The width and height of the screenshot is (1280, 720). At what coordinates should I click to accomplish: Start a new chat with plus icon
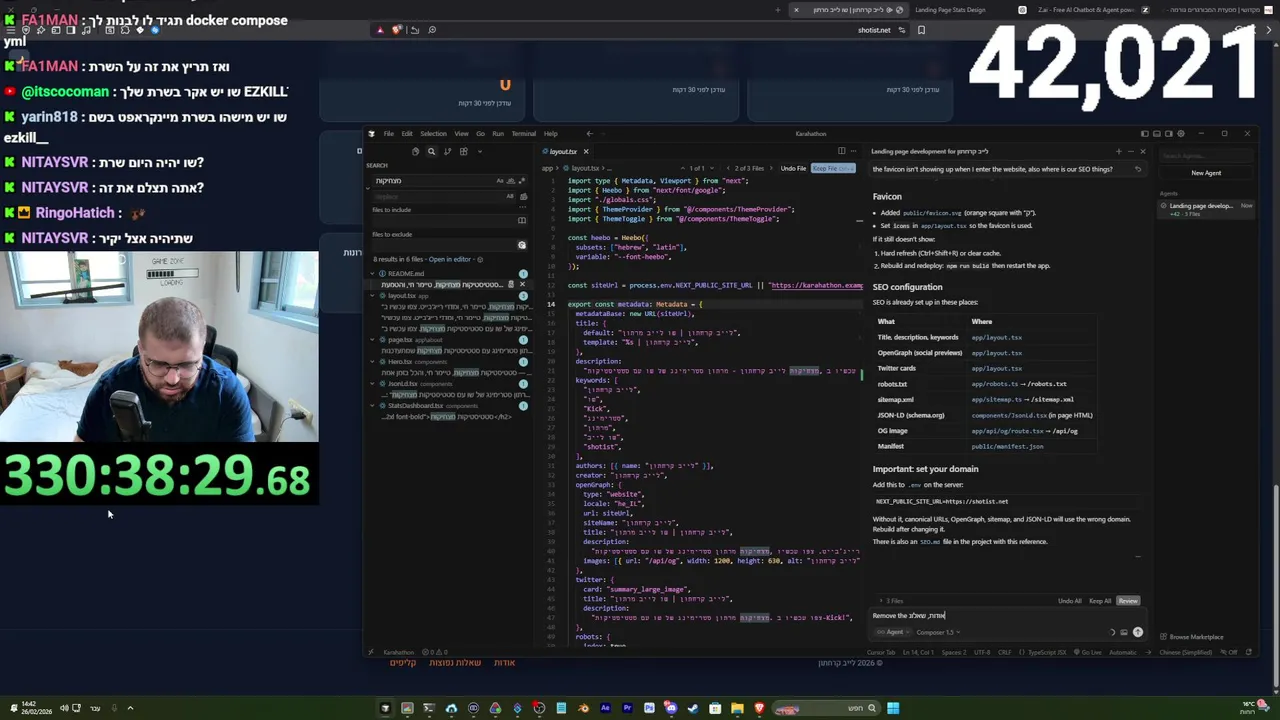[1118, 151]
